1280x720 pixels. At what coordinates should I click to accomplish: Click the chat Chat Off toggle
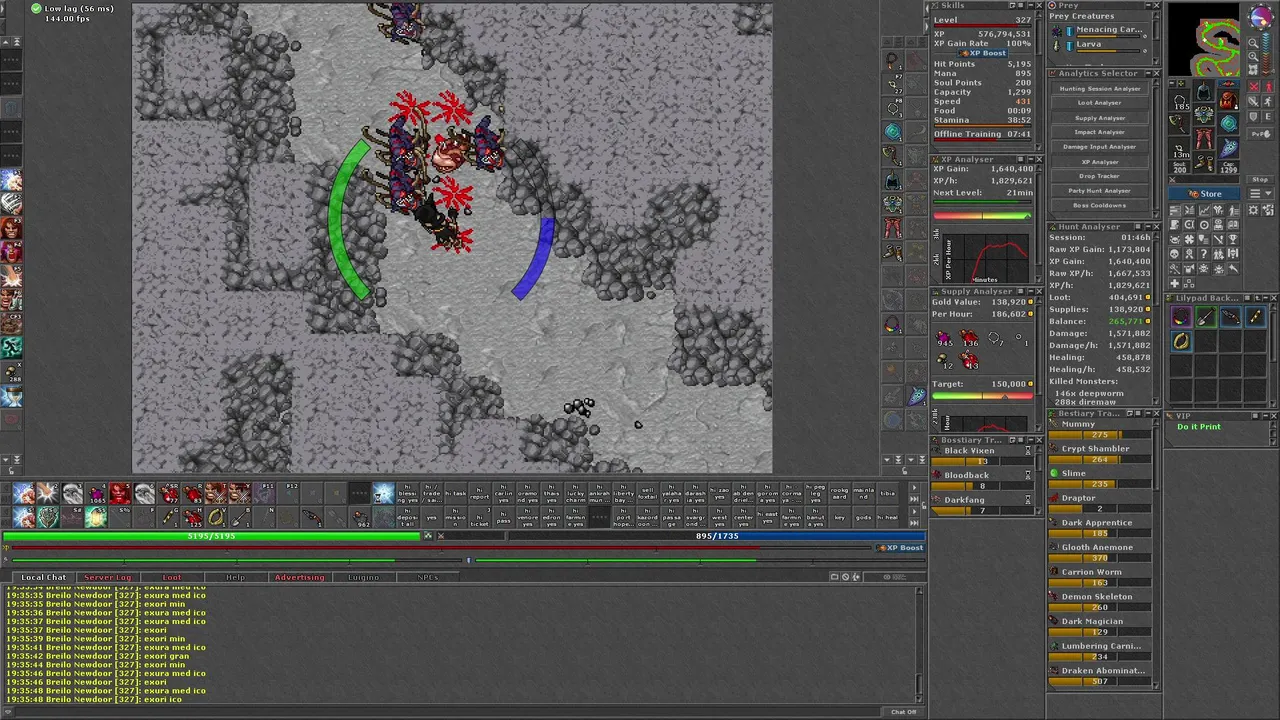tap(904, 712)
